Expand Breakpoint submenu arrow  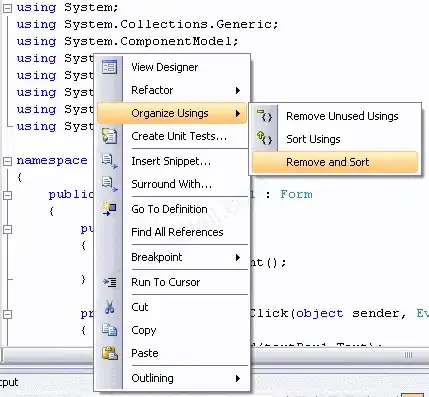(238, 257)
